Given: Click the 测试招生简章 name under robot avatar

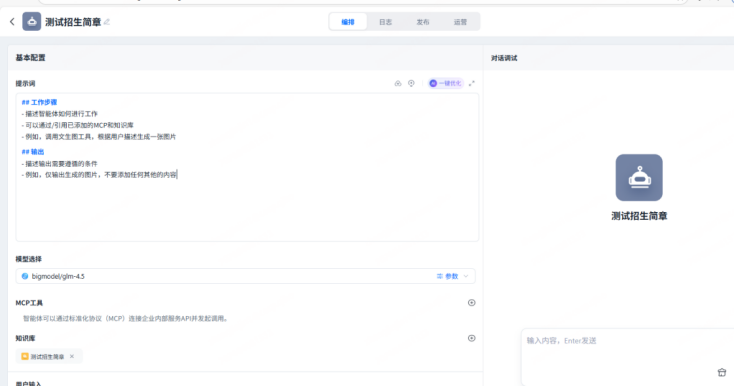Looking at the screenshot, I should pyautogui.click(x=639, y=216).
